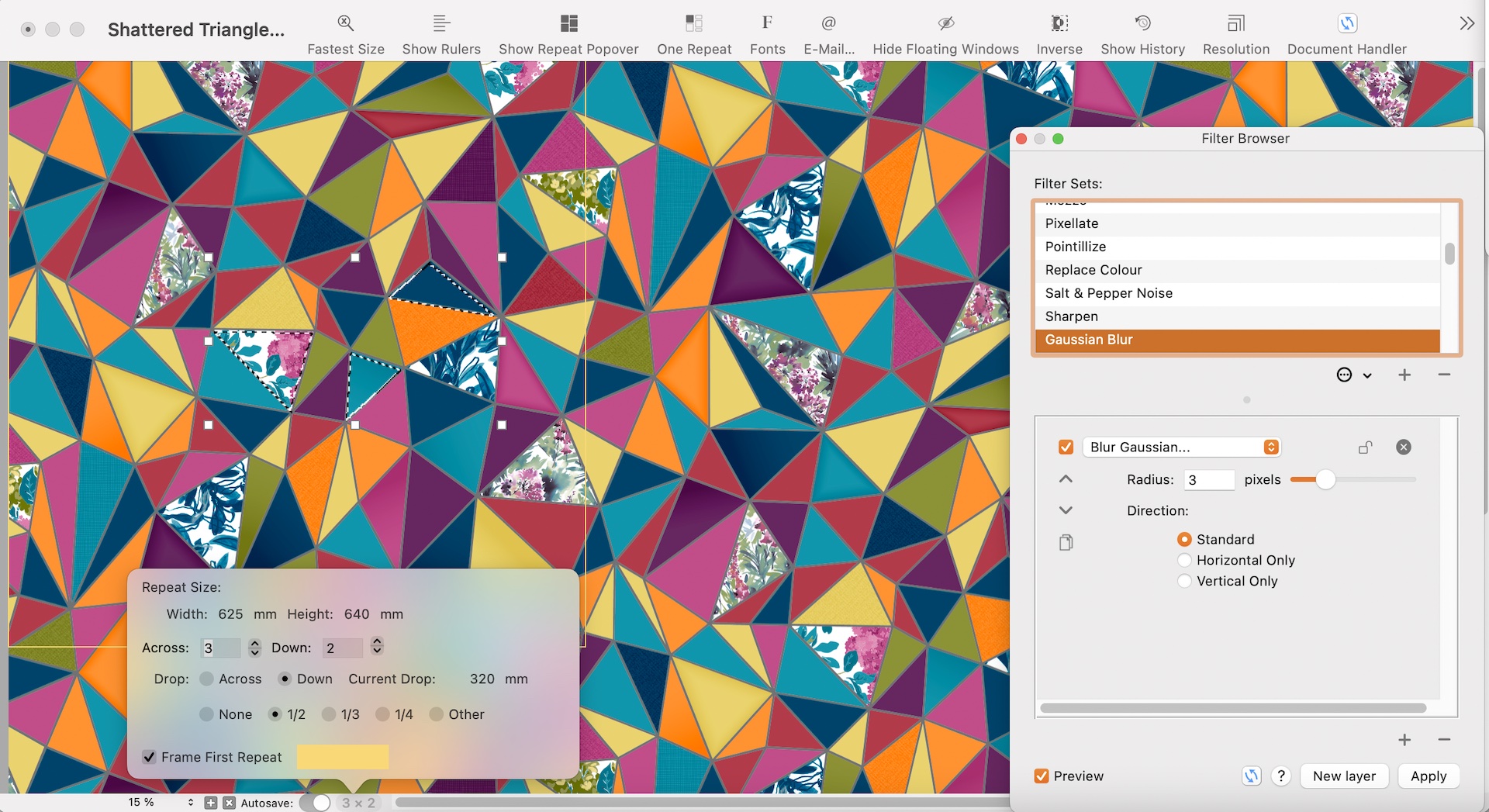1489x812 pixels.
Task: Click the 3 × 2 repeat indicator
Action: (x=358, y=803)
